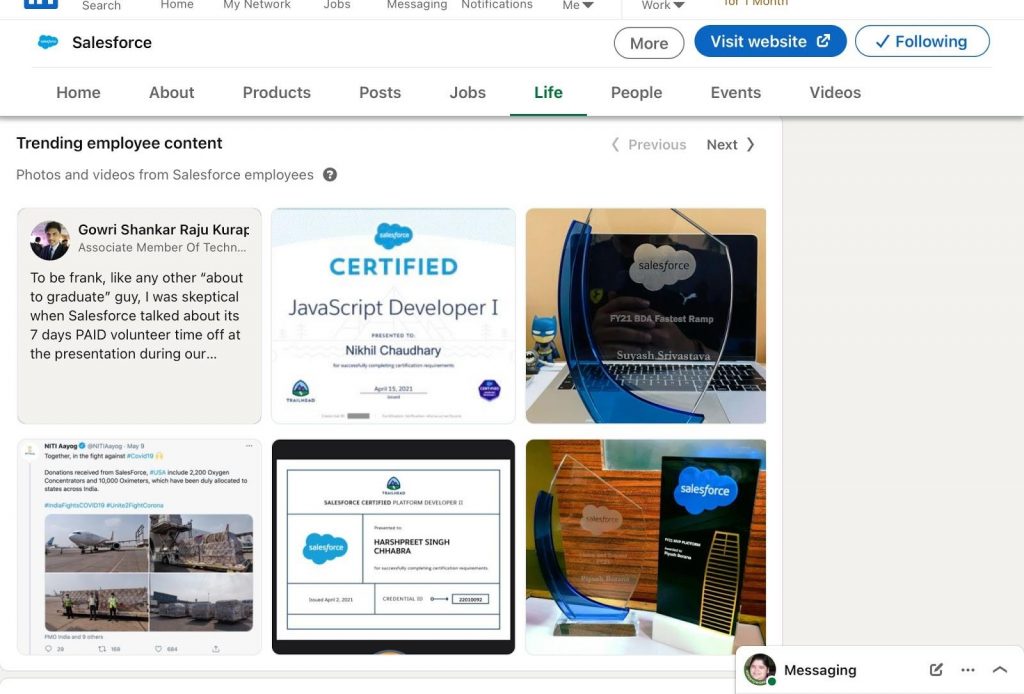Switch to the People tab
The width and height of the screenshot is (1024, 694).
(x=637, y=93)
